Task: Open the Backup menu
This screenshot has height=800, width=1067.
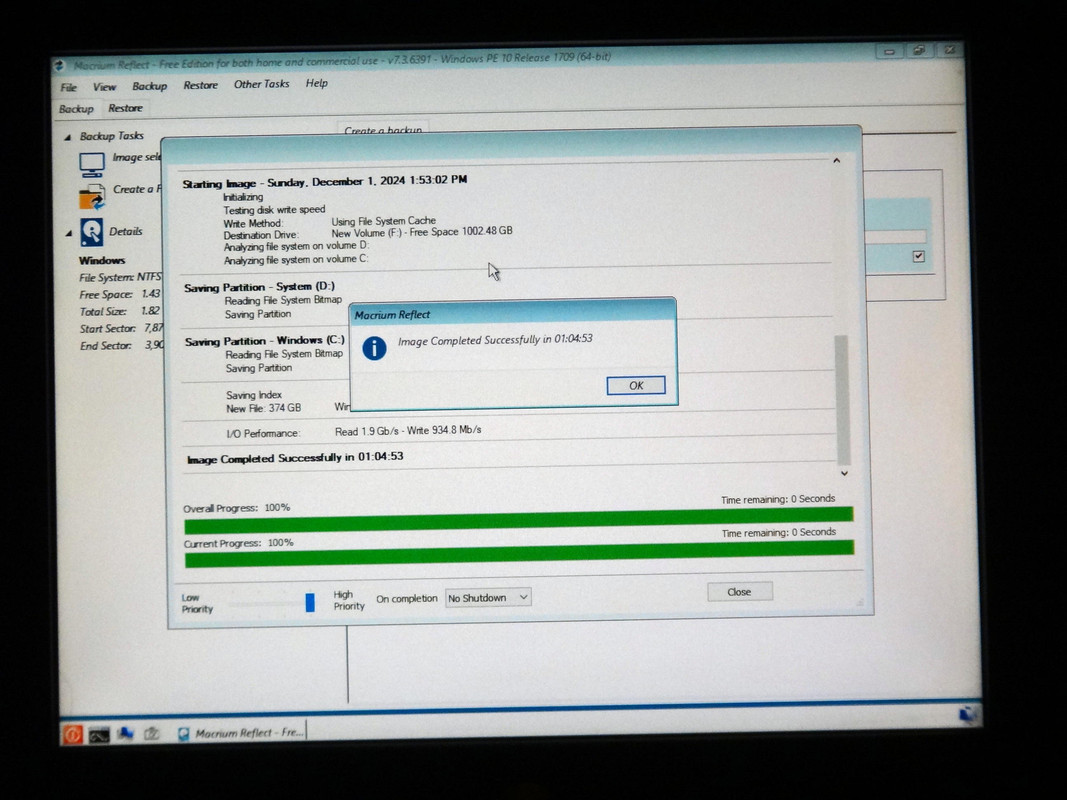Action: pos(149,86)
